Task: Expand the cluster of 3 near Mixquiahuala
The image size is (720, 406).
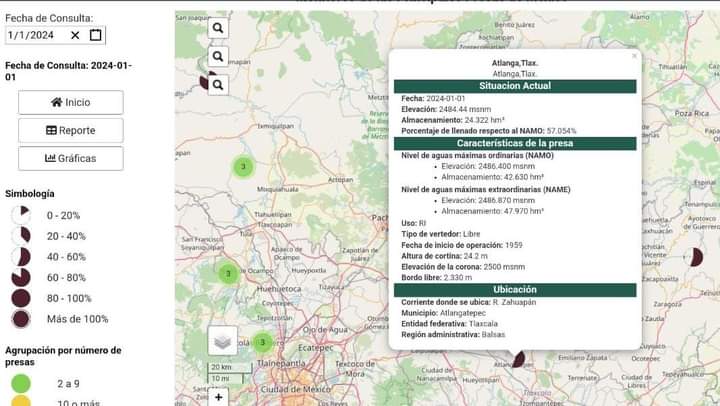Action: click(243, 166)
